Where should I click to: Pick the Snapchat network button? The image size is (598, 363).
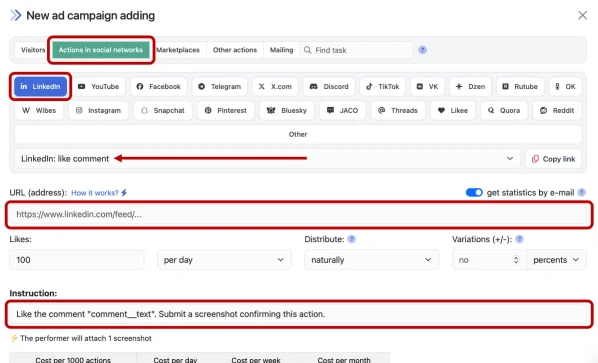tap(163, 111)
